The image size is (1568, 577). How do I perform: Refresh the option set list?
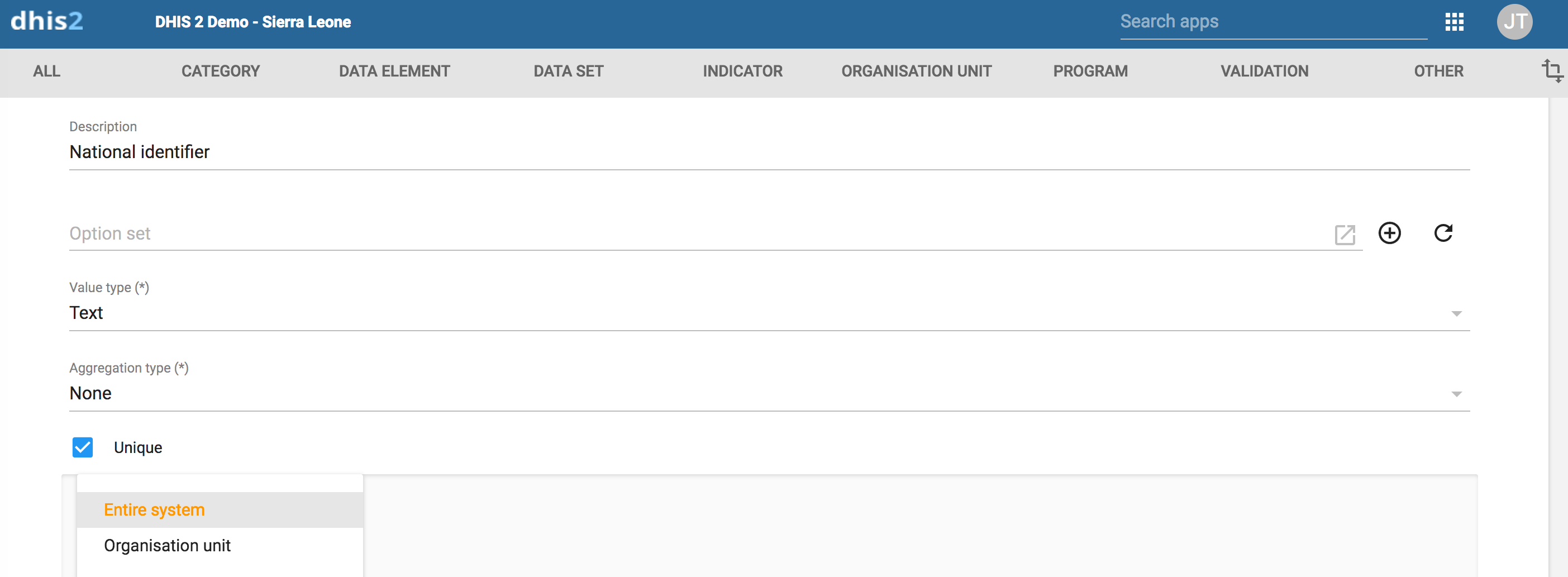click(x=1443, y=233)
